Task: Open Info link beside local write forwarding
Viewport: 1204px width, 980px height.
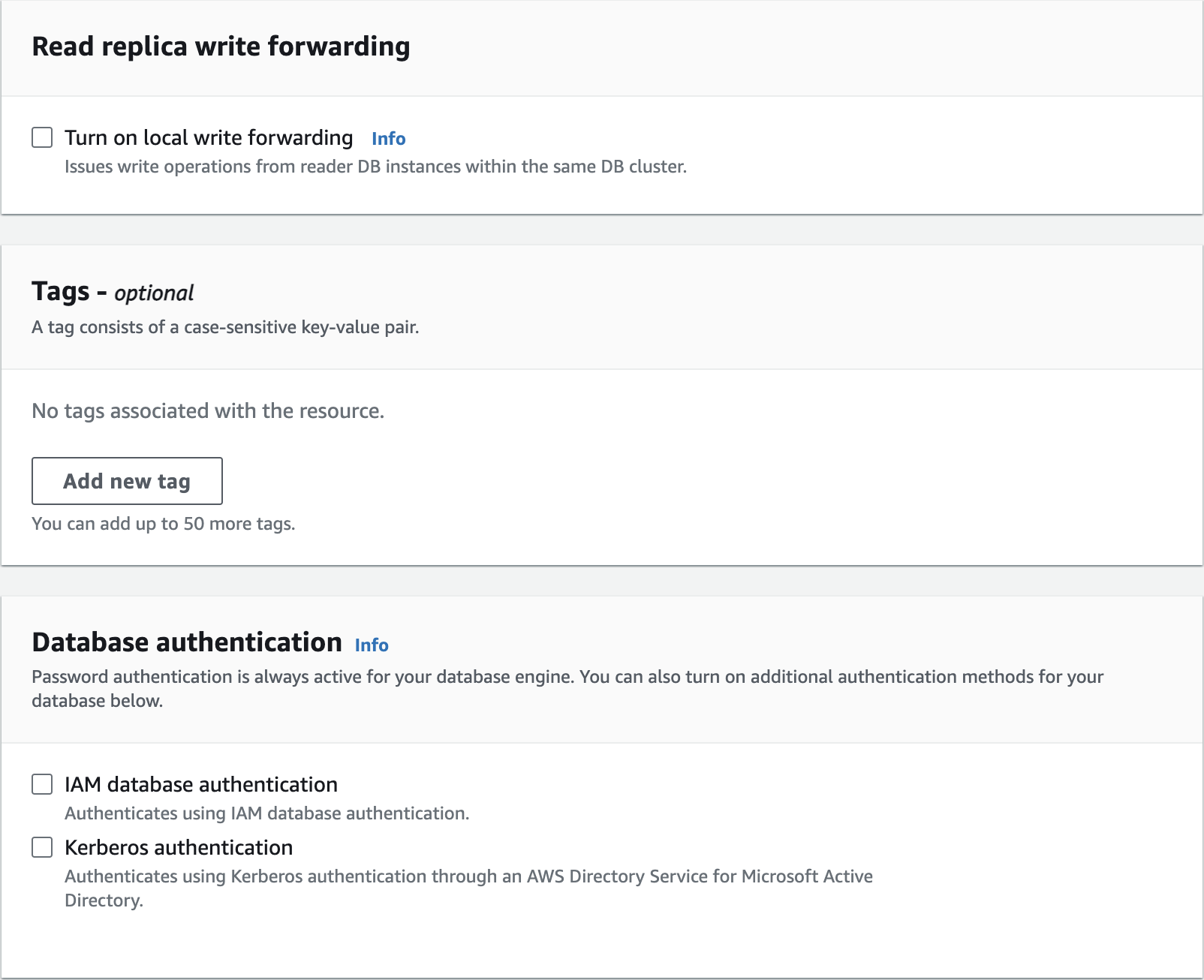Action: click(388, 139)
